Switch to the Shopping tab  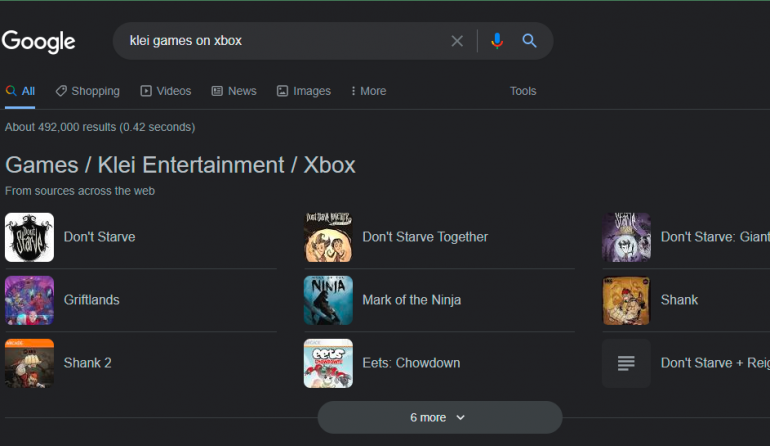pos(87,91)
